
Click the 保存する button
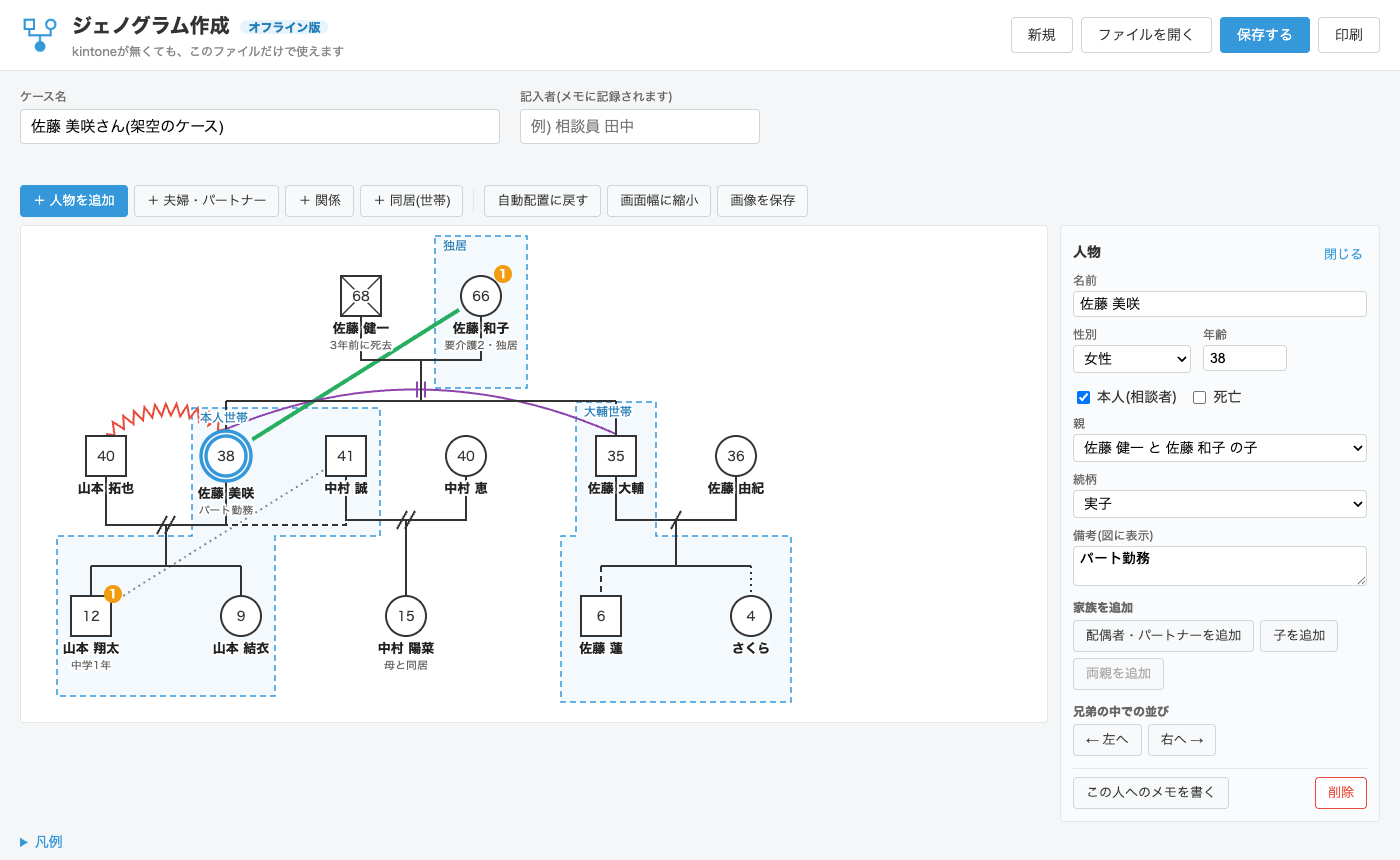pyautogui.click(x=1265, y=35)
